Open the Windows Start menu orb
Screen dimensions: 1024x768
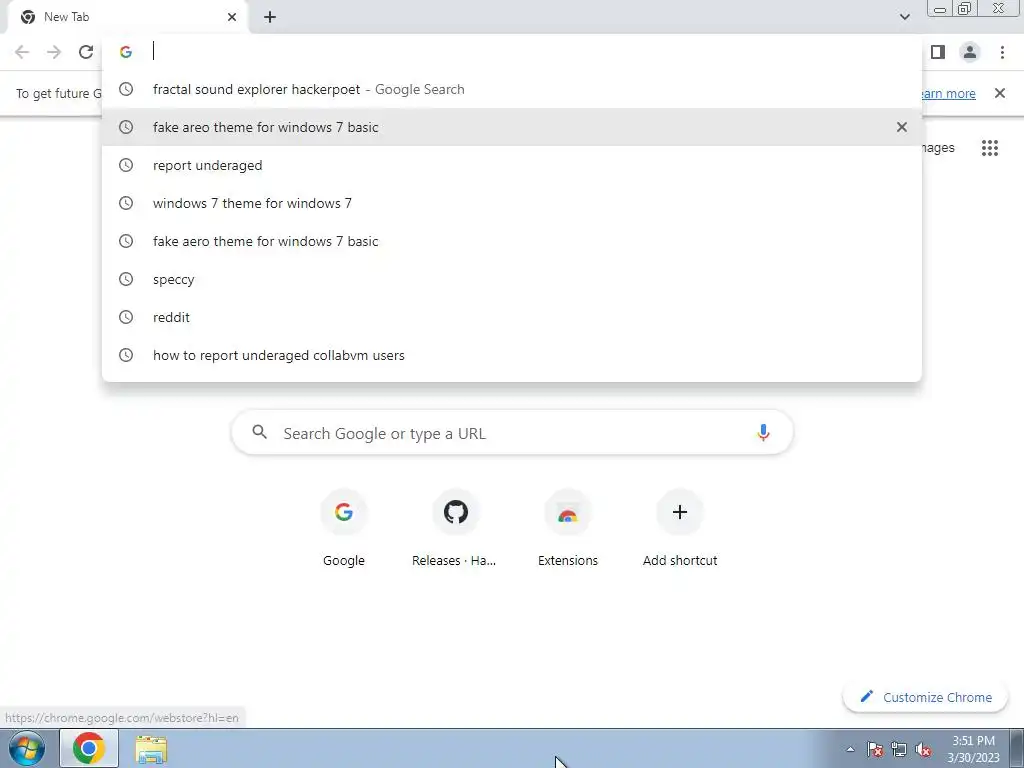pyautogui.click(x=26, y=748)
